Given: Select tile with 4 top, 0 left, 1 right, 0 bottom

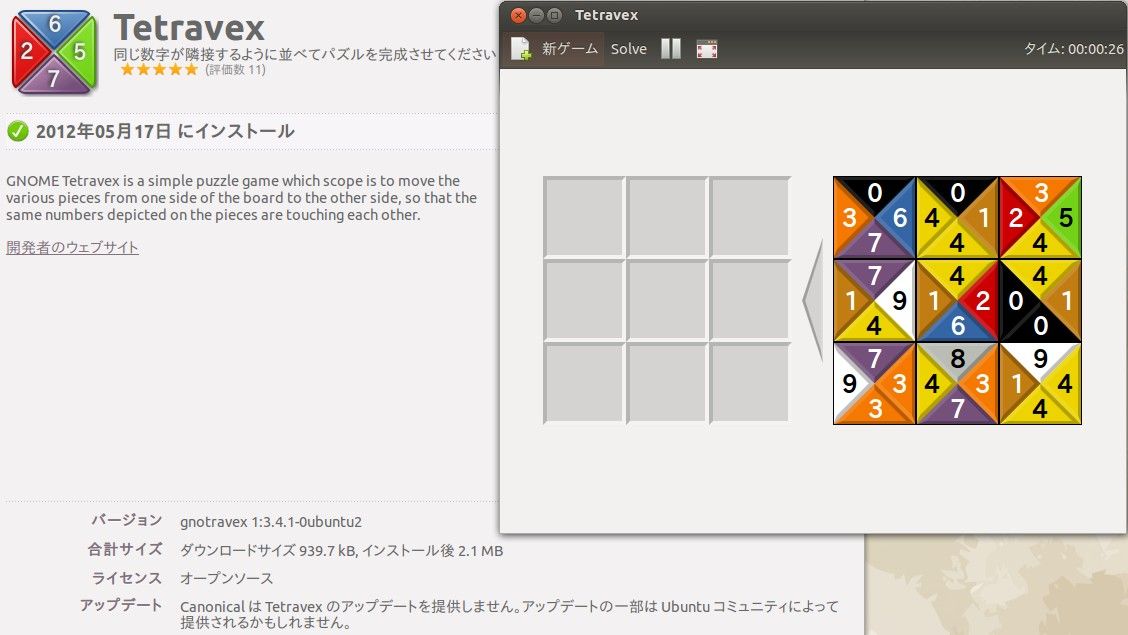Looking at the screenshot, I should (x=1040, y=300).
